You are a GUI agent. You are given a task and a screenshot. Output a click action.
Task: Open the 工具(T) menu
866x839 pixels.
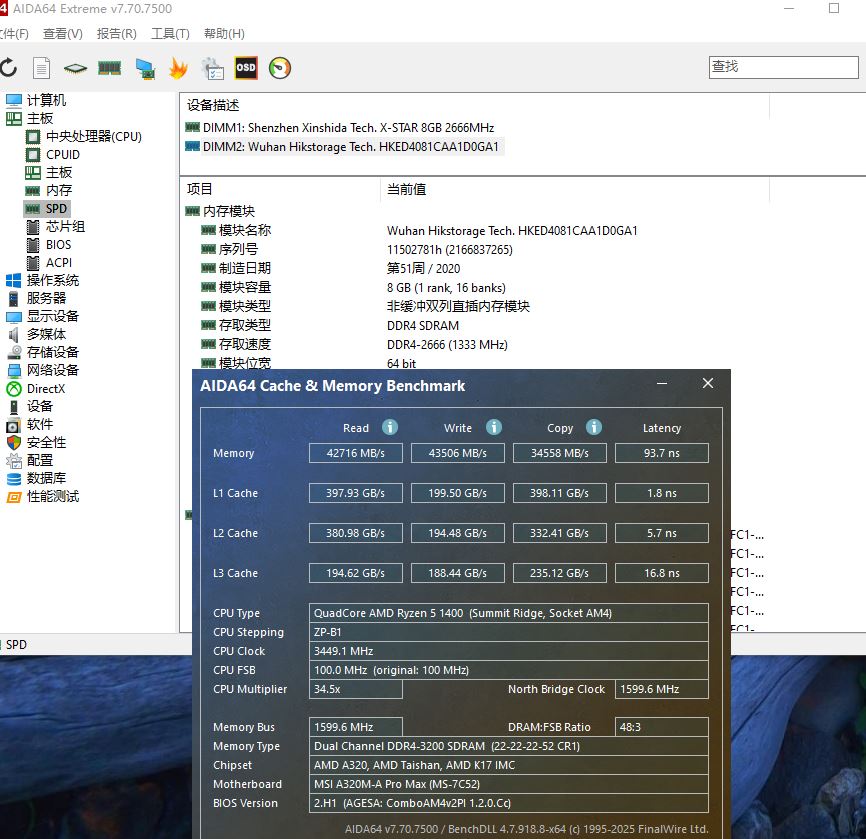(170, 33)
